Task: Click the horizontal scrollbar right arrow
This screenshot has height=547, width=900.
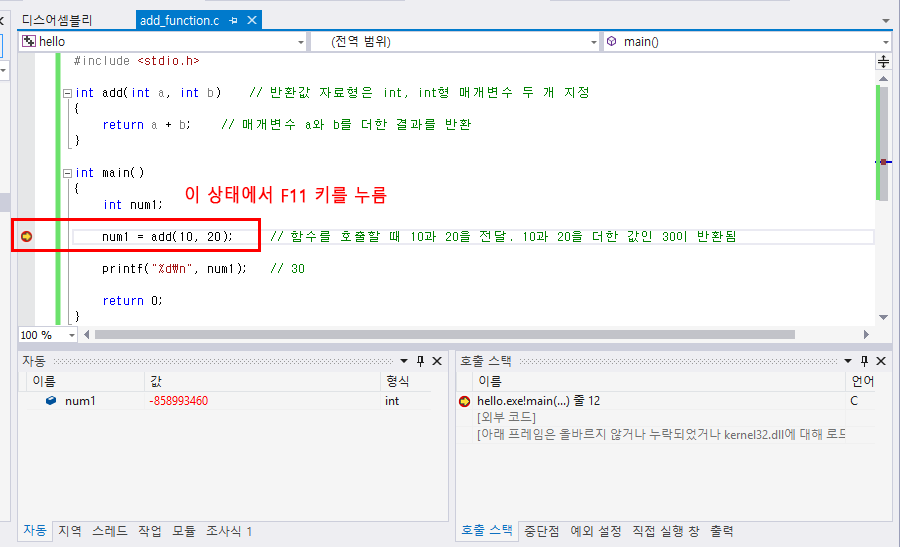Action: 866,335
